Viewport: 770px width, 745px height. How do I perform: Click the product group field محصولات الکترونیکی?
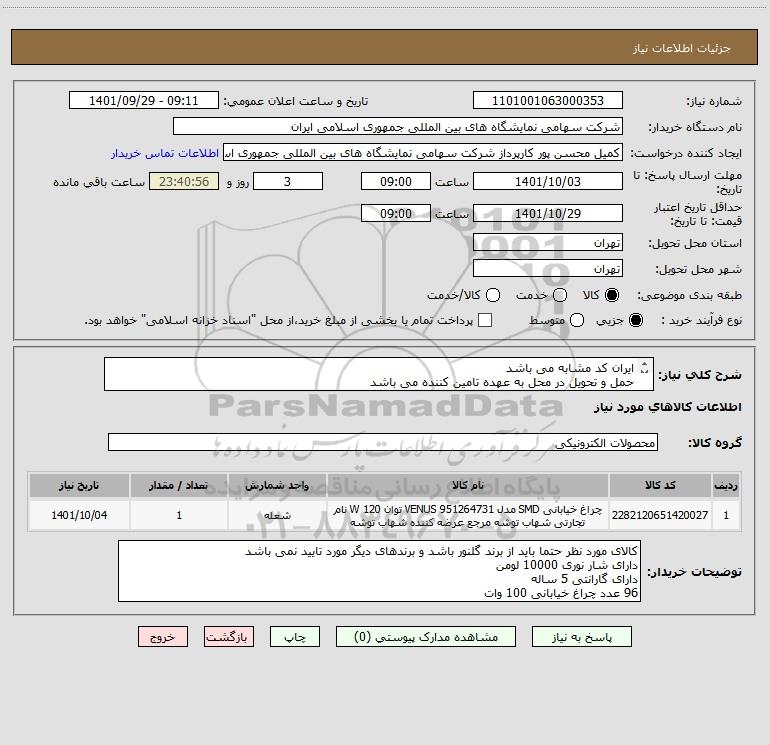coord(383,442)
